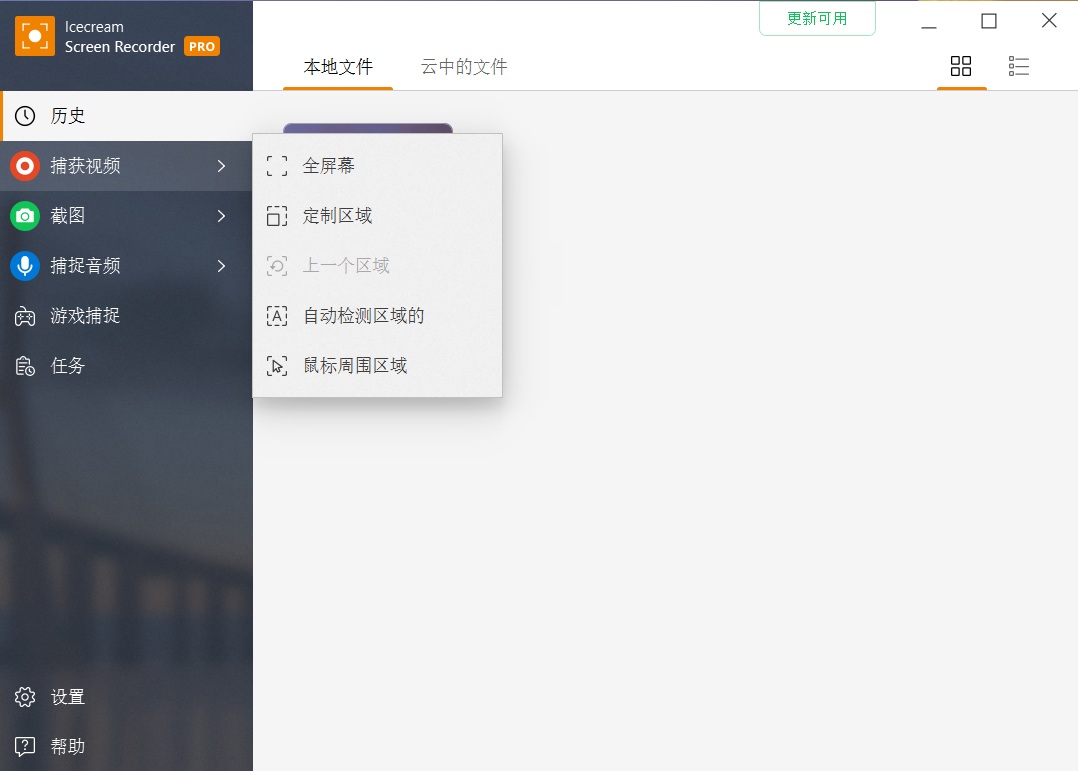The image size is (1078, 771).
Task: Click the Icecream Screen Recorder logo icon
Action: [34, 36]
